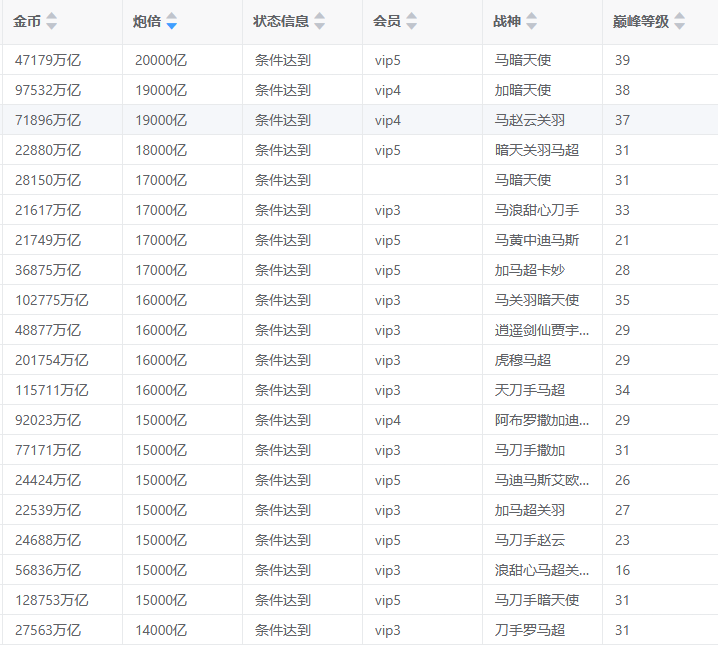The image size is (718, 648).
Task: Toggle the sort arrows for 战神 column
Action: (x=532, y=21)
